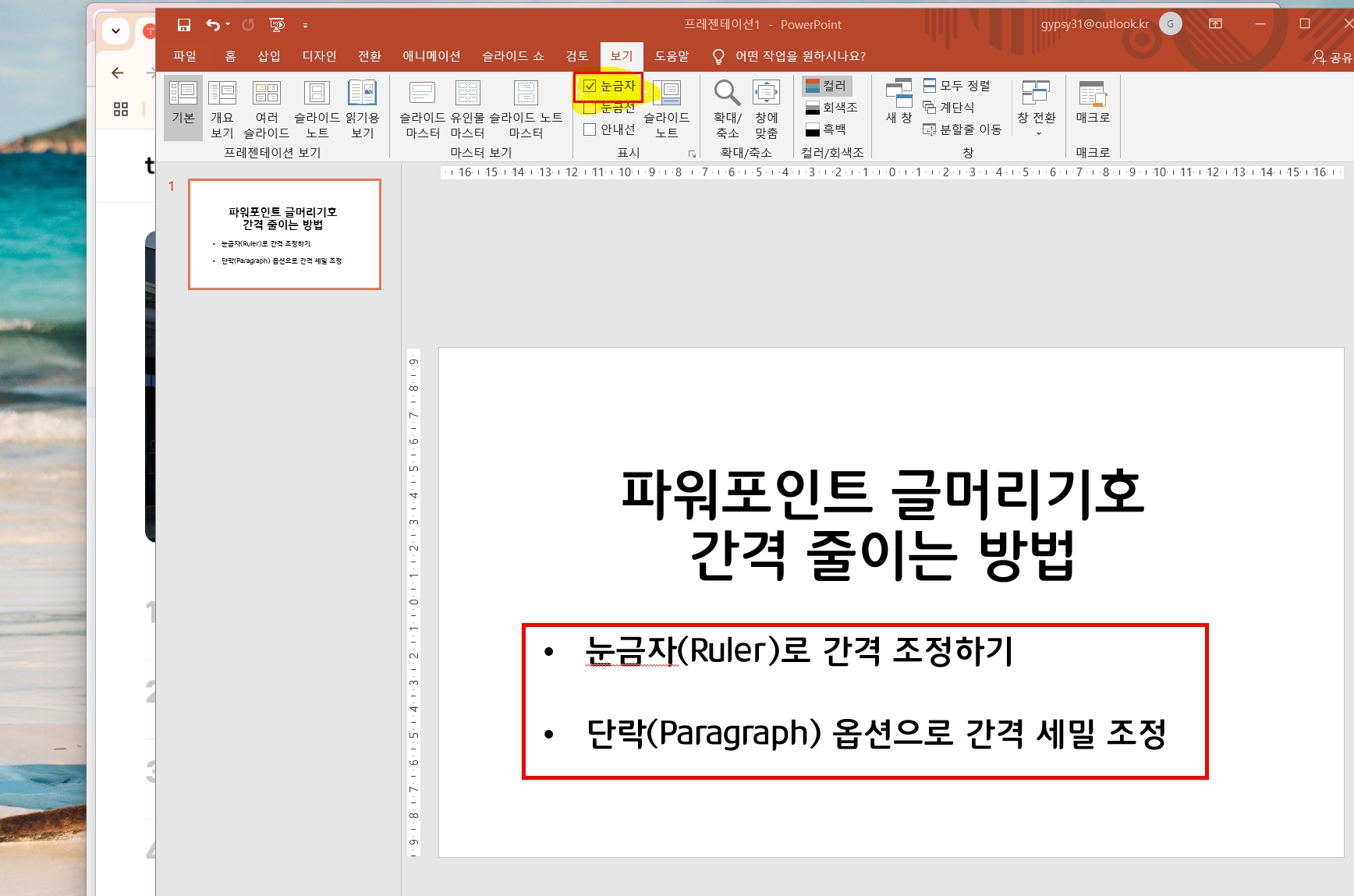Switch to 검토 Review tab
The width and height of the screenshot is (1354, 896).
[577, 56]
